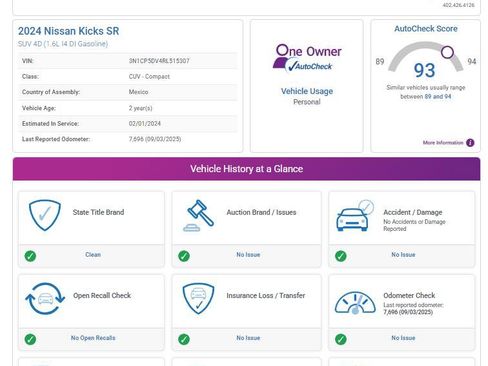This screenshot has height=366, width=488.
Task: Click No Issue under Accident / Damage
Action: [x=403, y=255]
